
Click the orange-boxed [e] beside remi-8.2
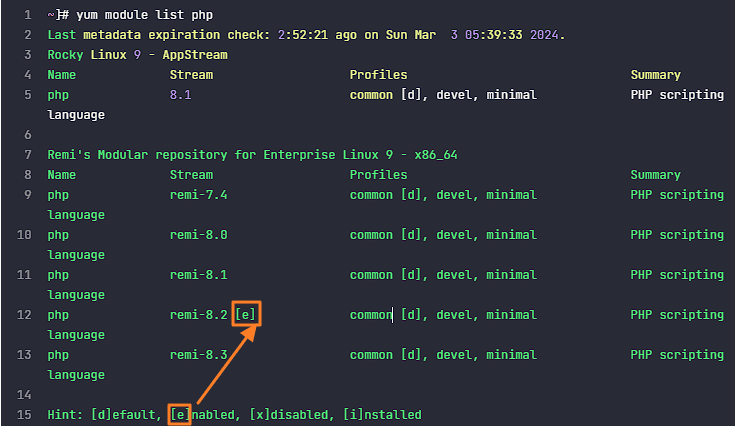249,315
